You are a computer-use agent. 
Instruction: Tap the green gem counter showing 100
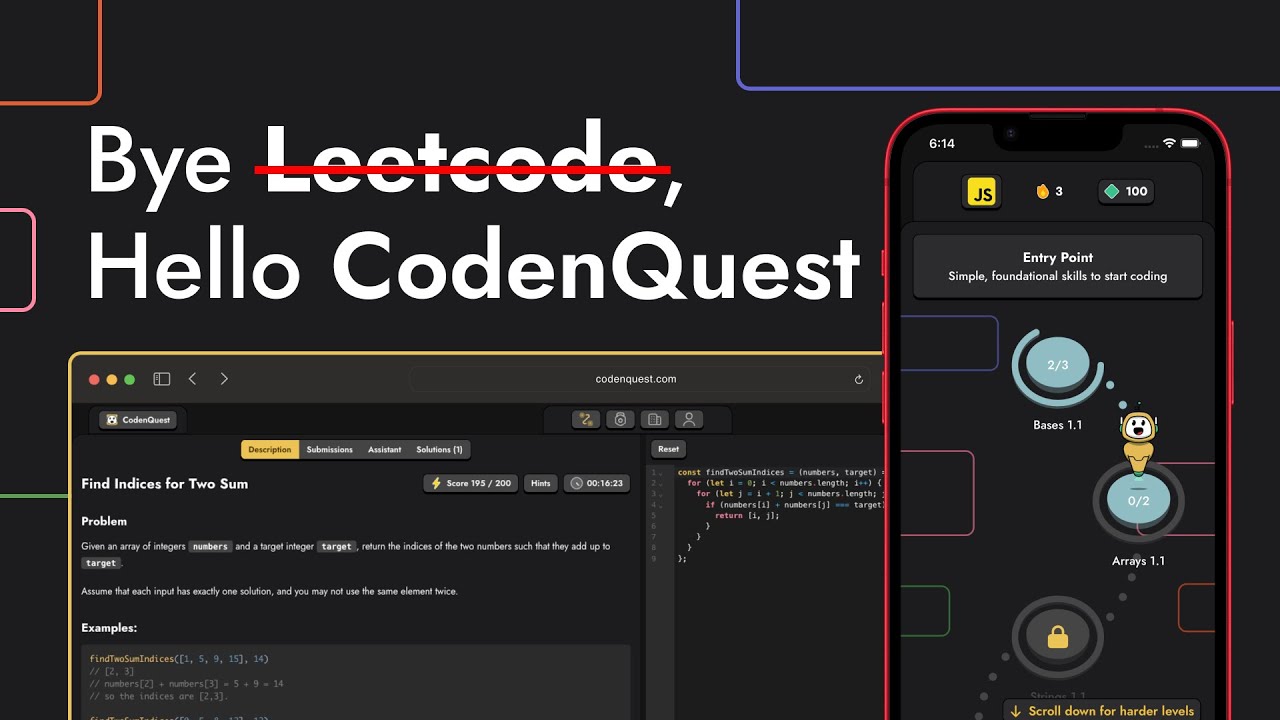[x=1126, y=191]
